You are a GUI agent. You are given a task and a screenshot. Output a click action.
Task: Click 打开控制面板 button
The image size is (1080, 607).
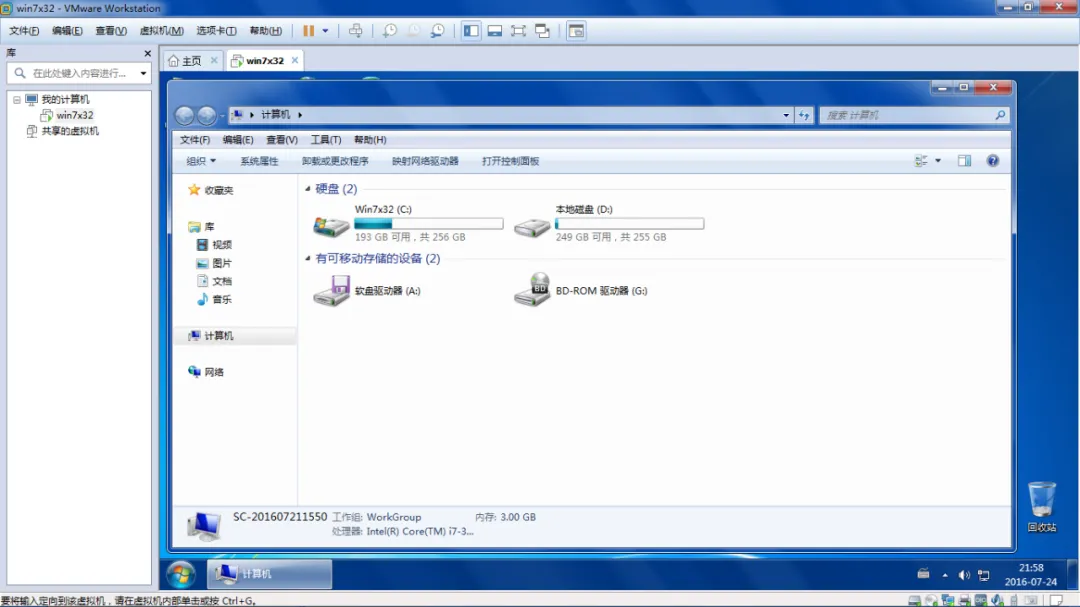510,161
